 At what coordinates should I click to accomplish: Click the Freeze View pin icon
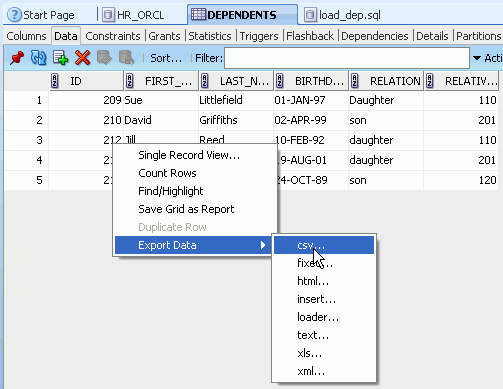pos(17,58)
